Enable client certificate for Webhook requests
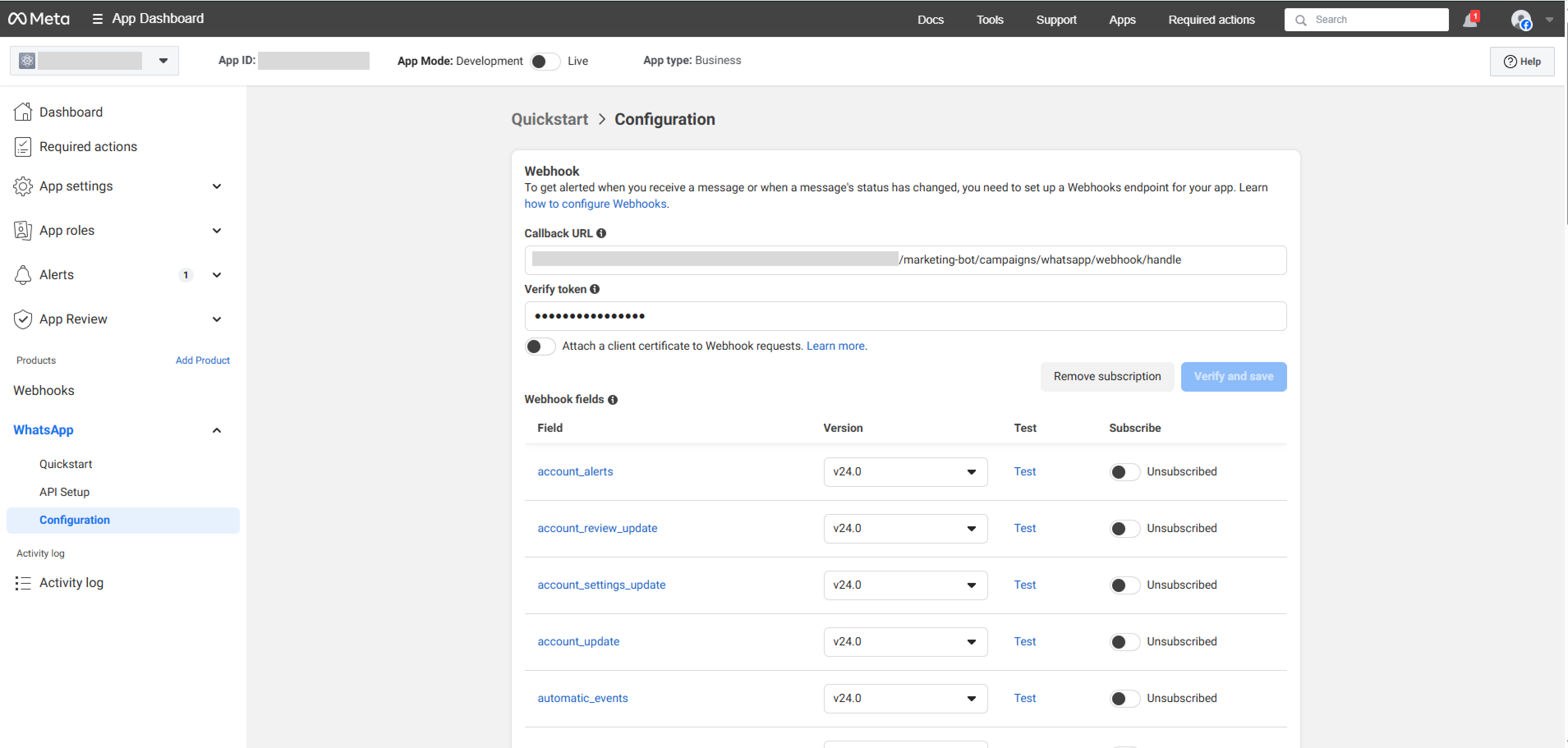 tap(539, 346)
